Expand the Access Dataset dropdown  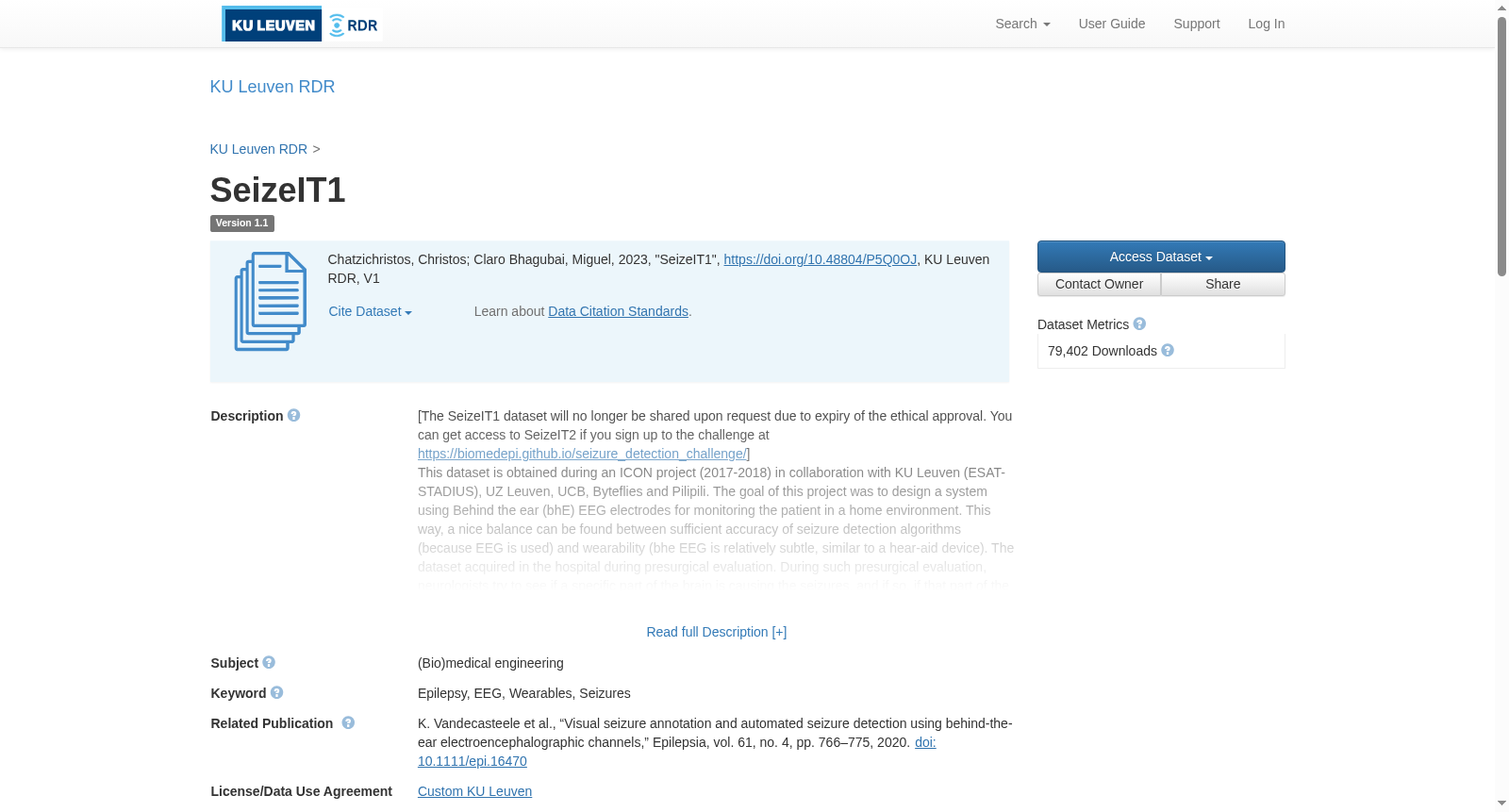coord(1161,257)
